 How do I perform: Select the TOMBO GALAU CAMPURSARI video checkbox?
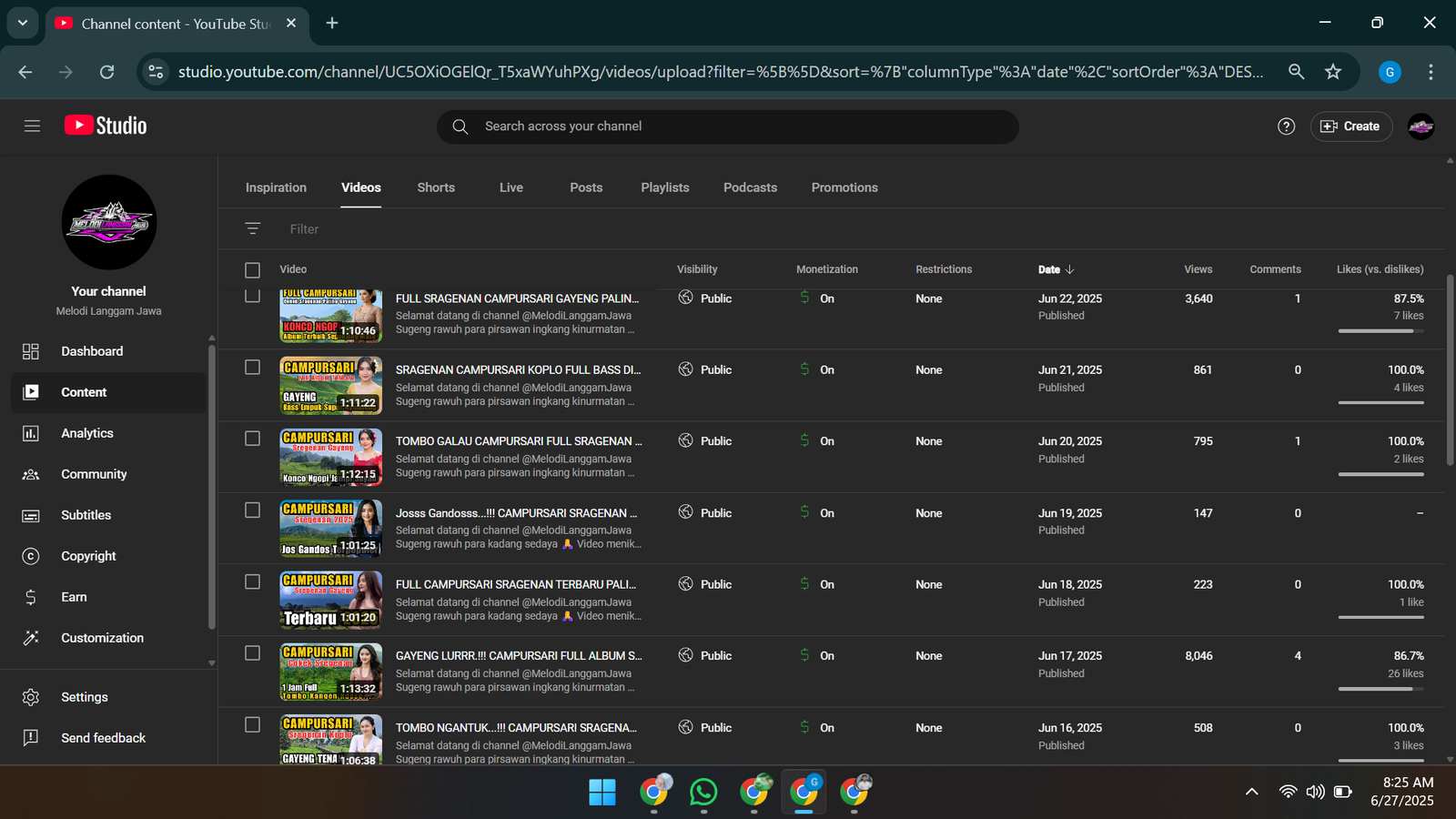[x=252, y=439]
